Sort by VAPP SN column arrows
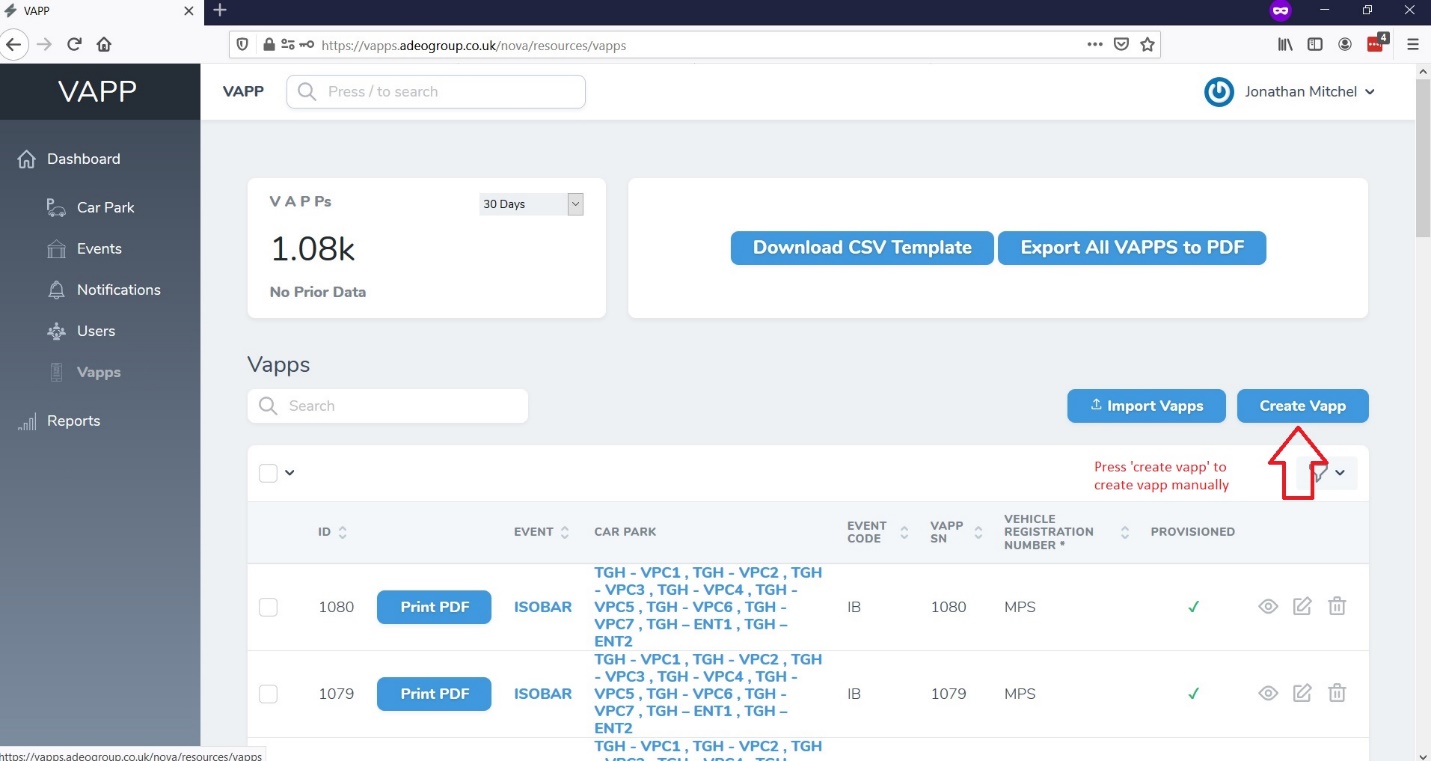The width and height of the screenshot is (1431, 761). [979, 532]
